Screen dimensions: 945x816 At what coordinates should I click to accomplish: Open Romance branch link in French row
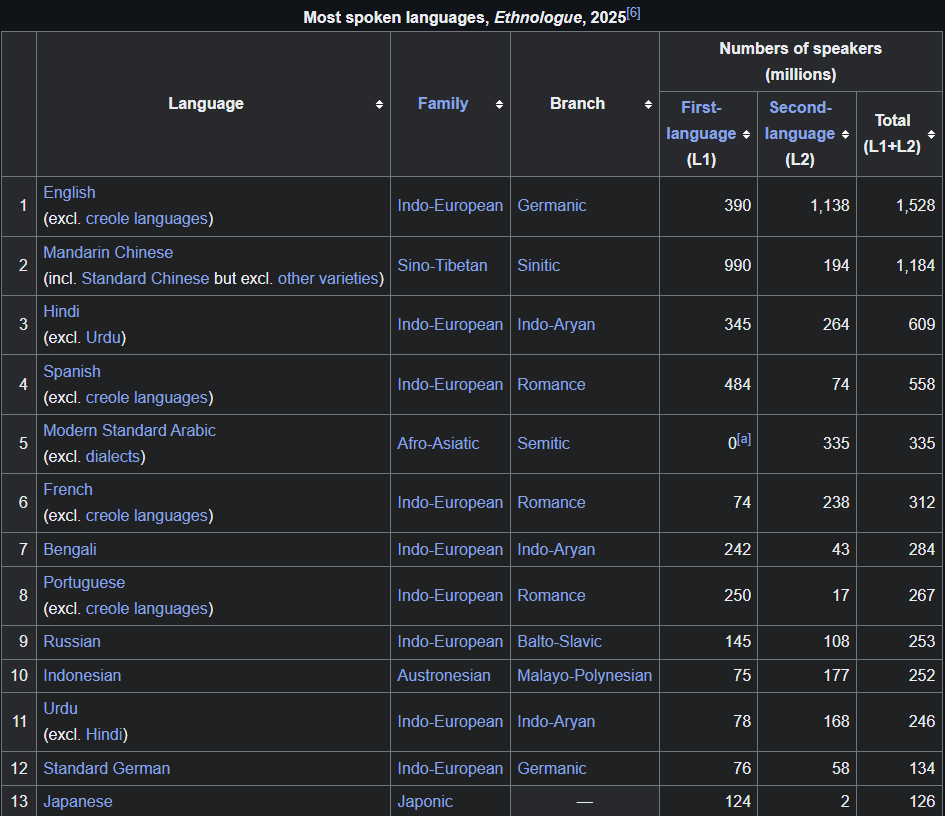click(551, 503)
